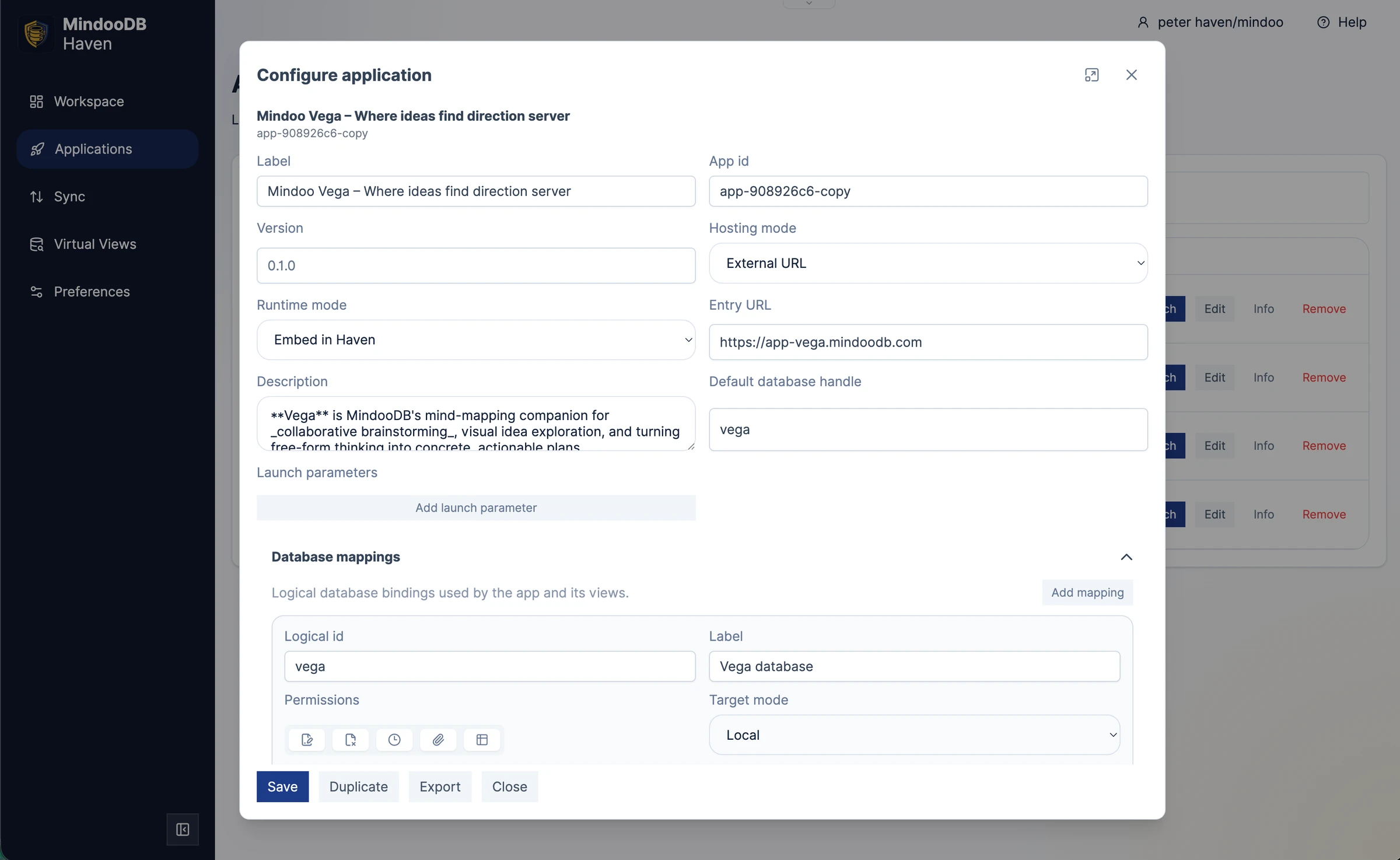The height and width of the screenshot is (860, 1400).
Task: Select the clock permission icon
Action: pos(394,739)
